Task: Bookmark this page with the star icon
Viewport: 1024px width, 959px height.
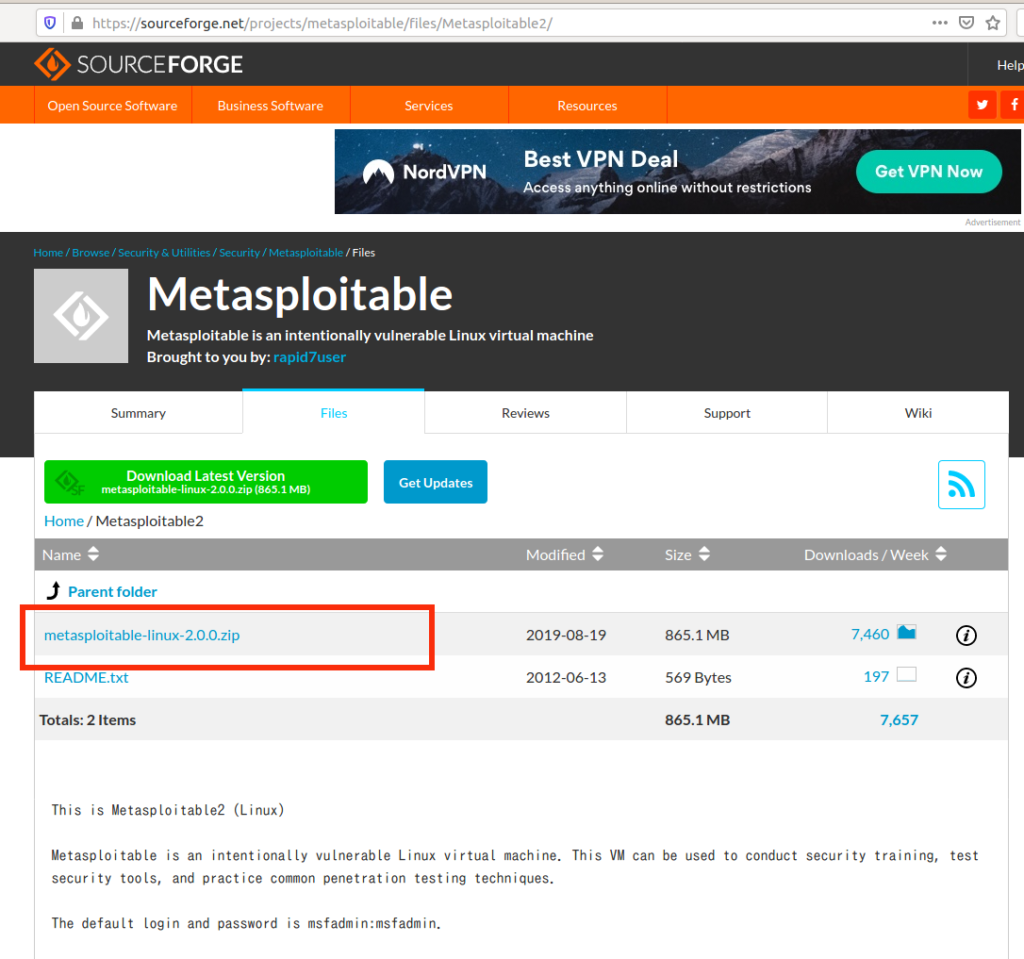Action: [x=993, y=23]
